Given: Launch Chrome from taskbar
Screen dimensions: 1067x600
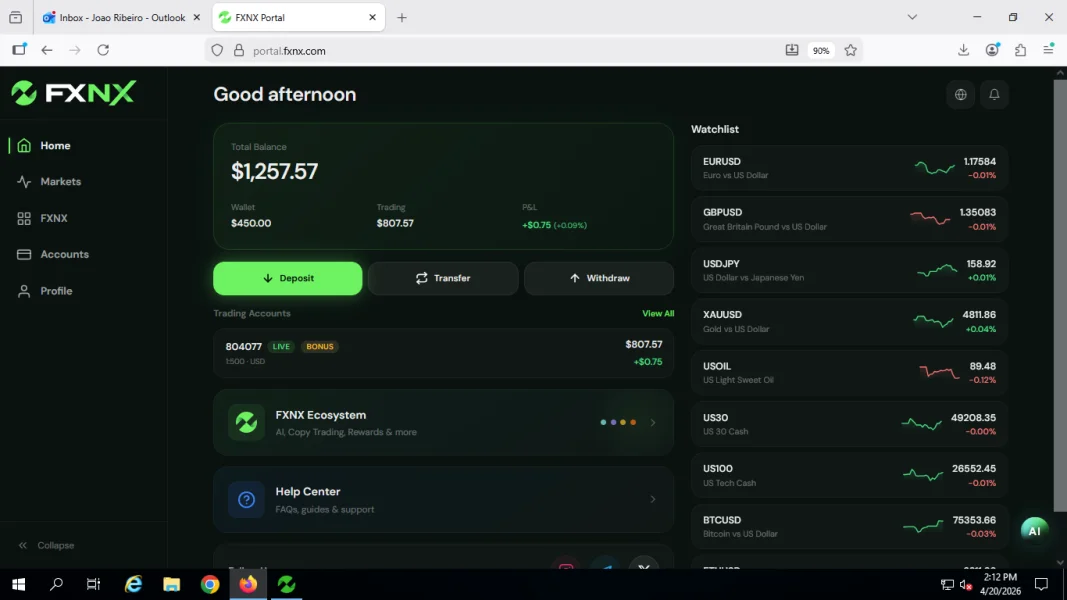Looking at the screenshot, I should point(210,584).
